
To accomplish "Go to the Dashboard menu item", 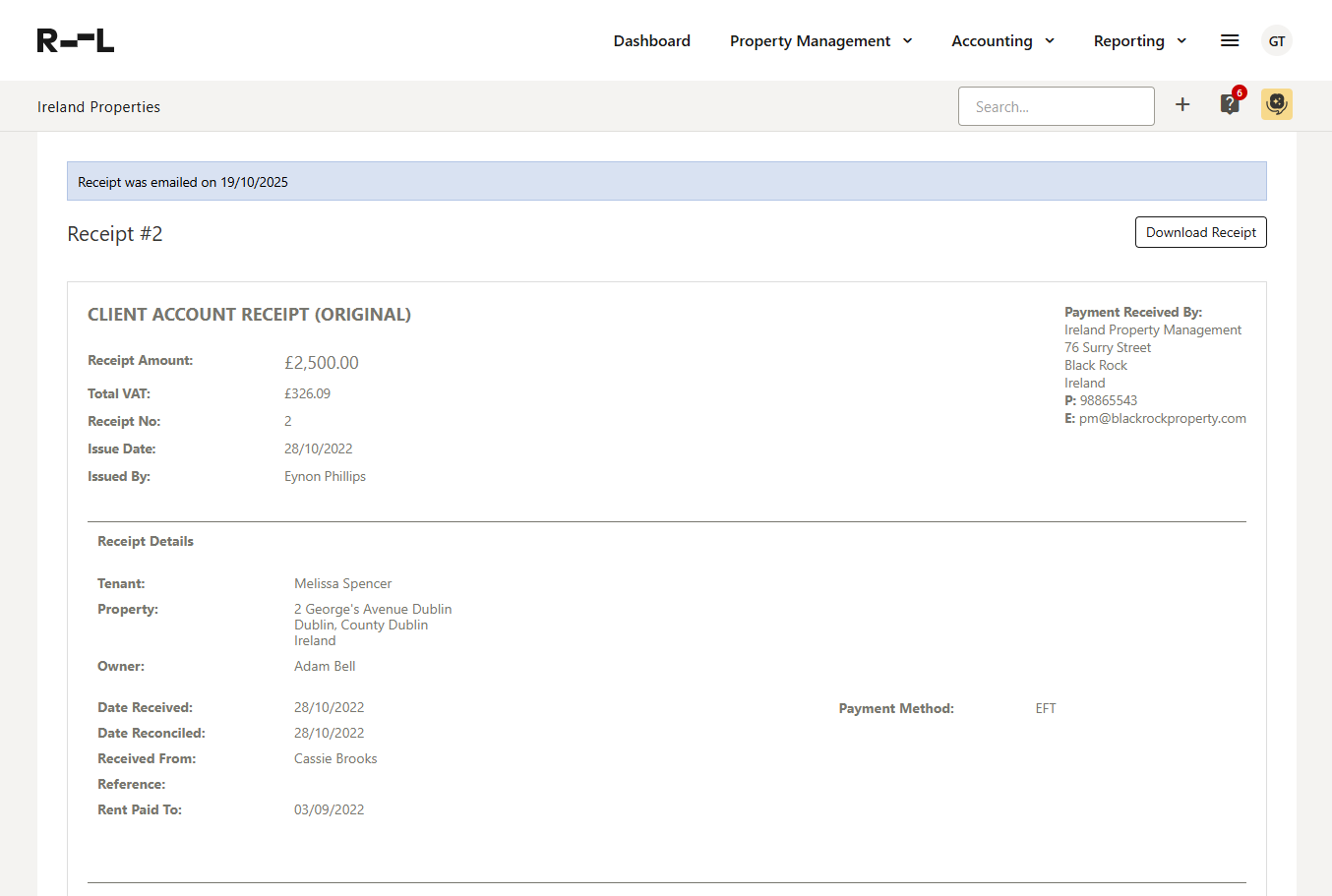I will (651, 41).
